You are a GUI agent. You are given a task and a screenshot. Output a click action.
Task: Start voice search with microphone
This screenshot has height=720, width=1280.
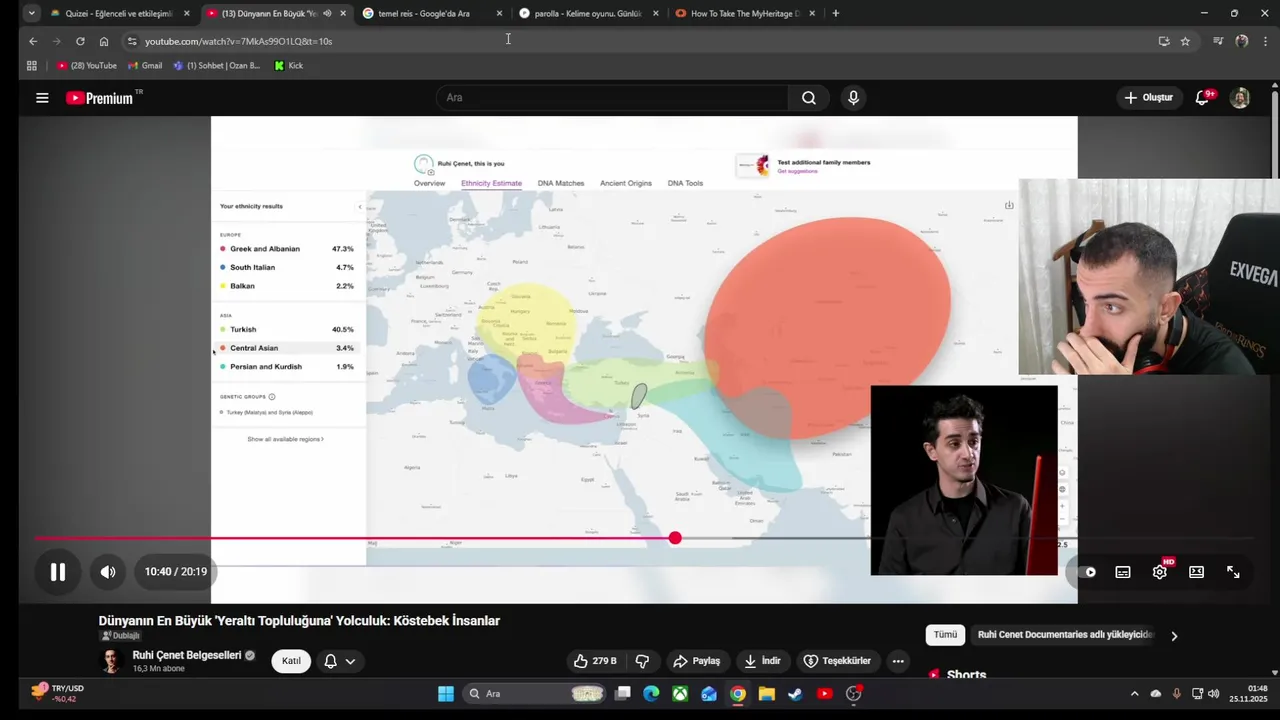click(x=853, y=98)
